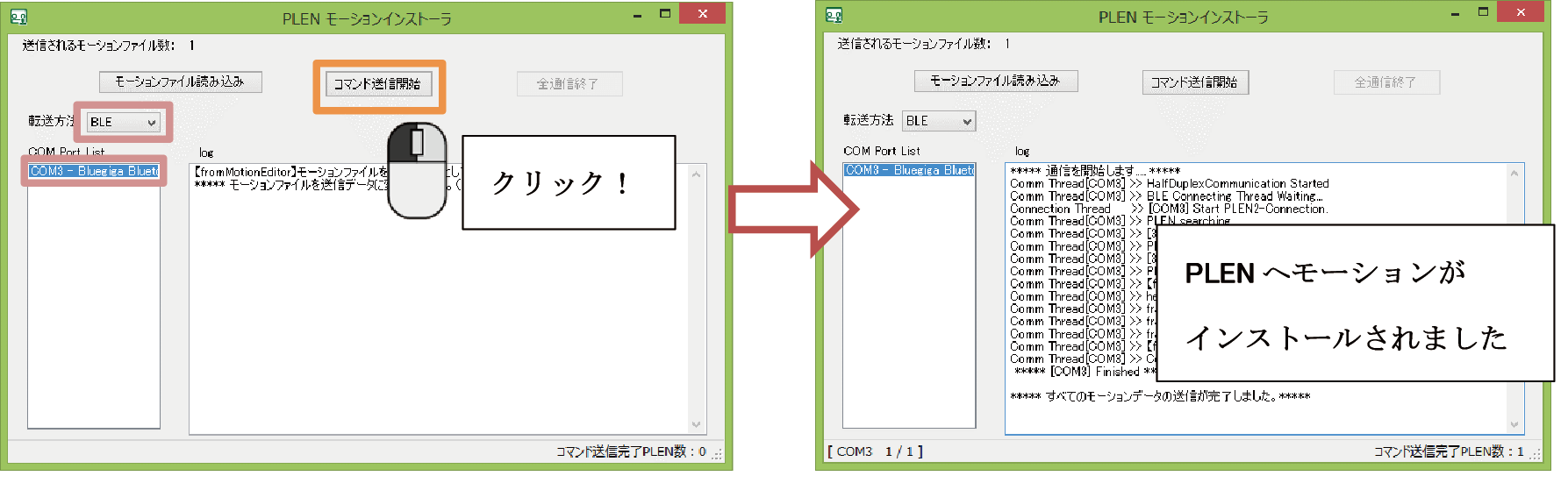
Task: Maximize the right PLEN installer window
Action: pos(1483,12)
